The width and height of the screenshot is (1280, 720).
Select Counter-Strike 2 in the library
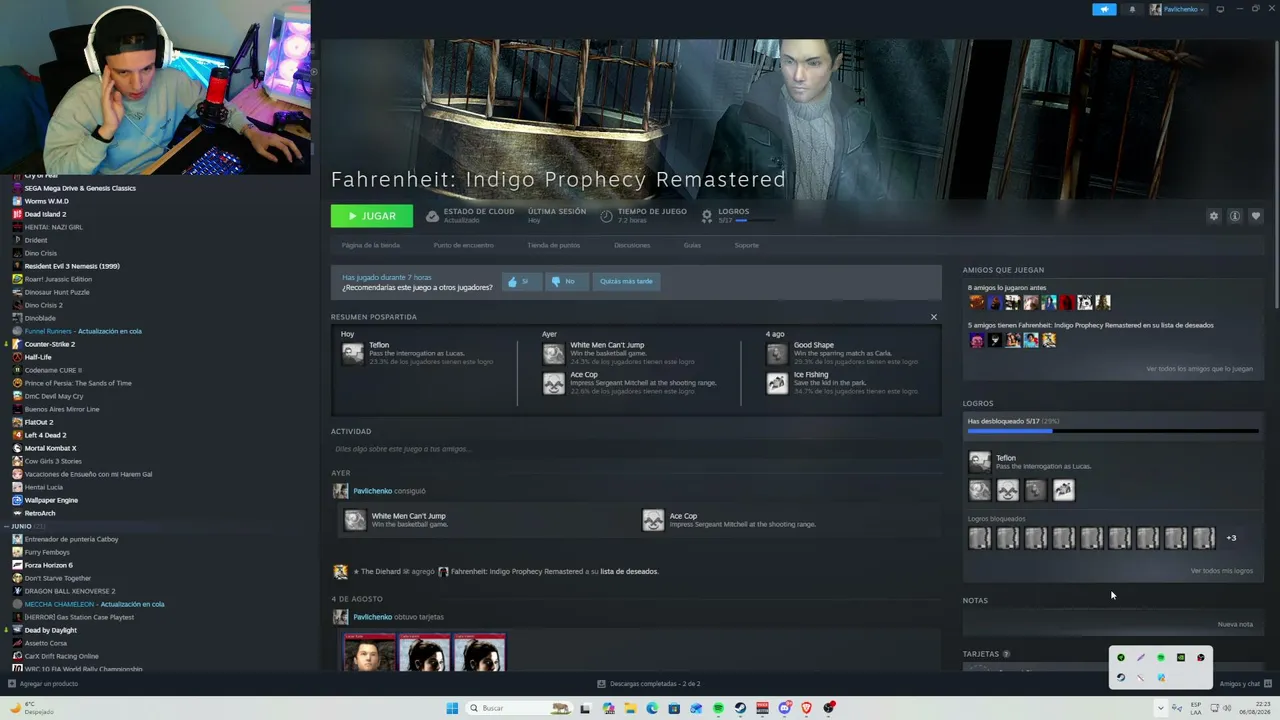coord(50,344)
